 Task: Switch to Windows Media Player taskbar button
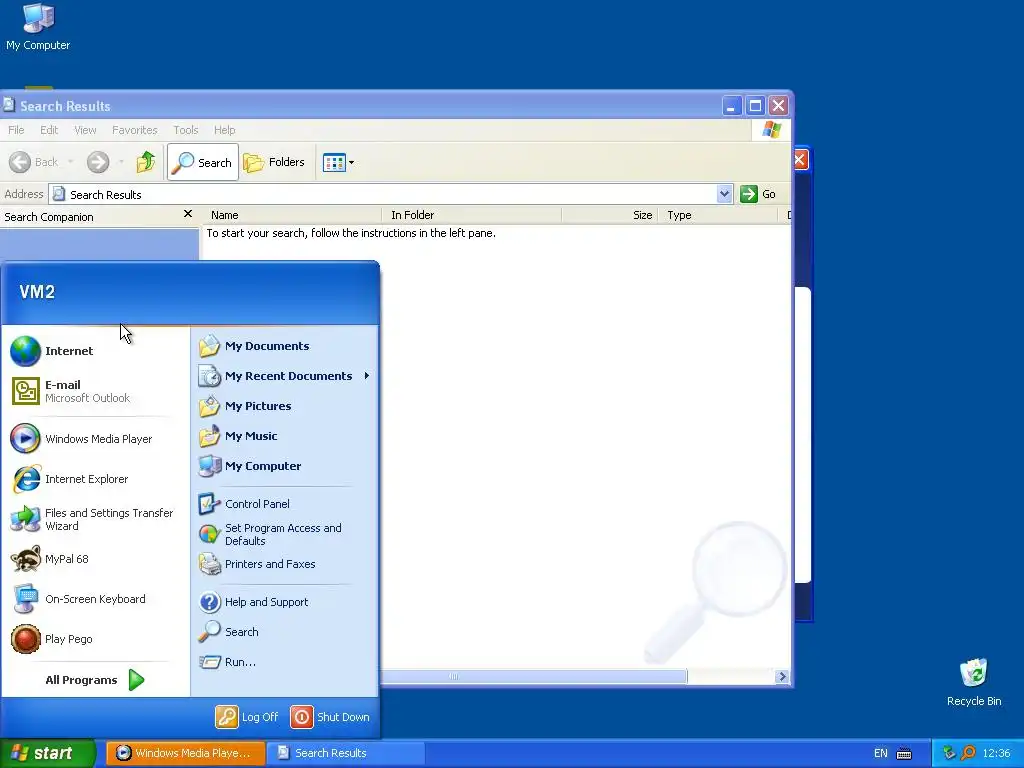[185, 753]
